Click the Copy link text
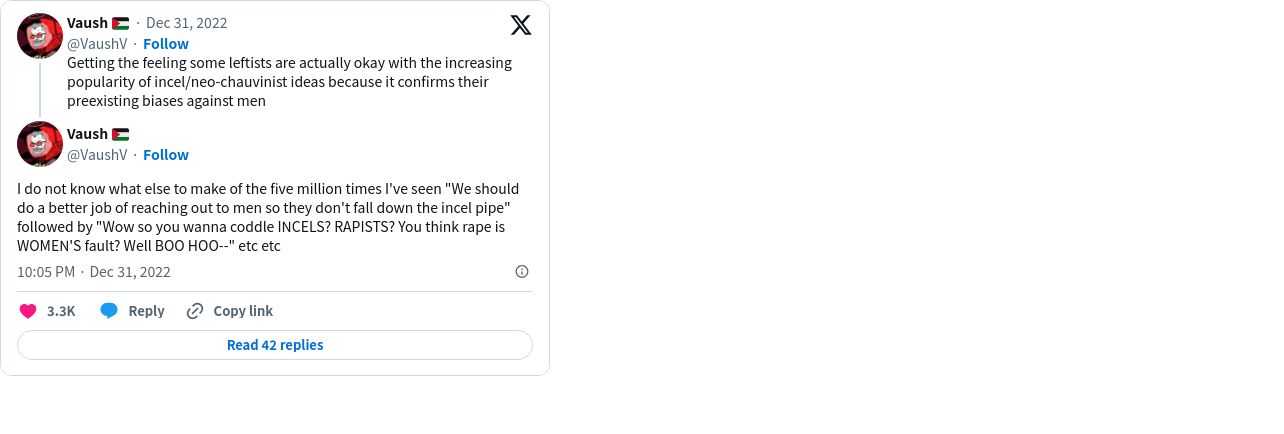This screenshot has height=434, width=1284. coord(243,311)
